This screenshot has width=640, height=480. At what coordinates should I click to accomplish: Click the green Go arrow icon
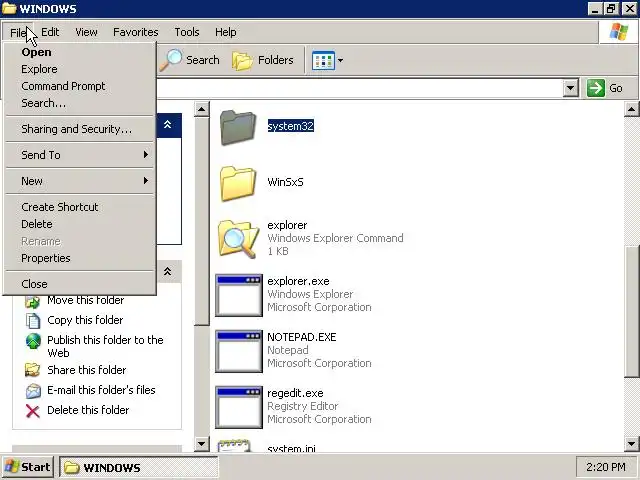[x=596, y=88]
